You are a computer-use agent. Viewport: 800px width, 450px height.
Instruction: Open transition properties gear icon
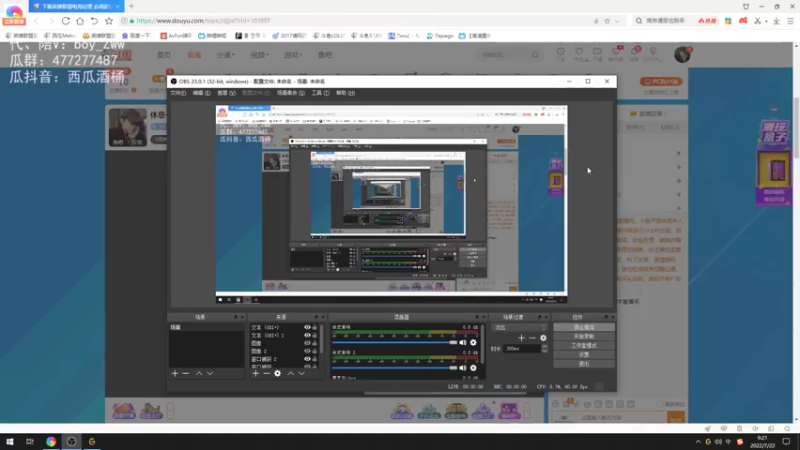(x=543, y=338)
